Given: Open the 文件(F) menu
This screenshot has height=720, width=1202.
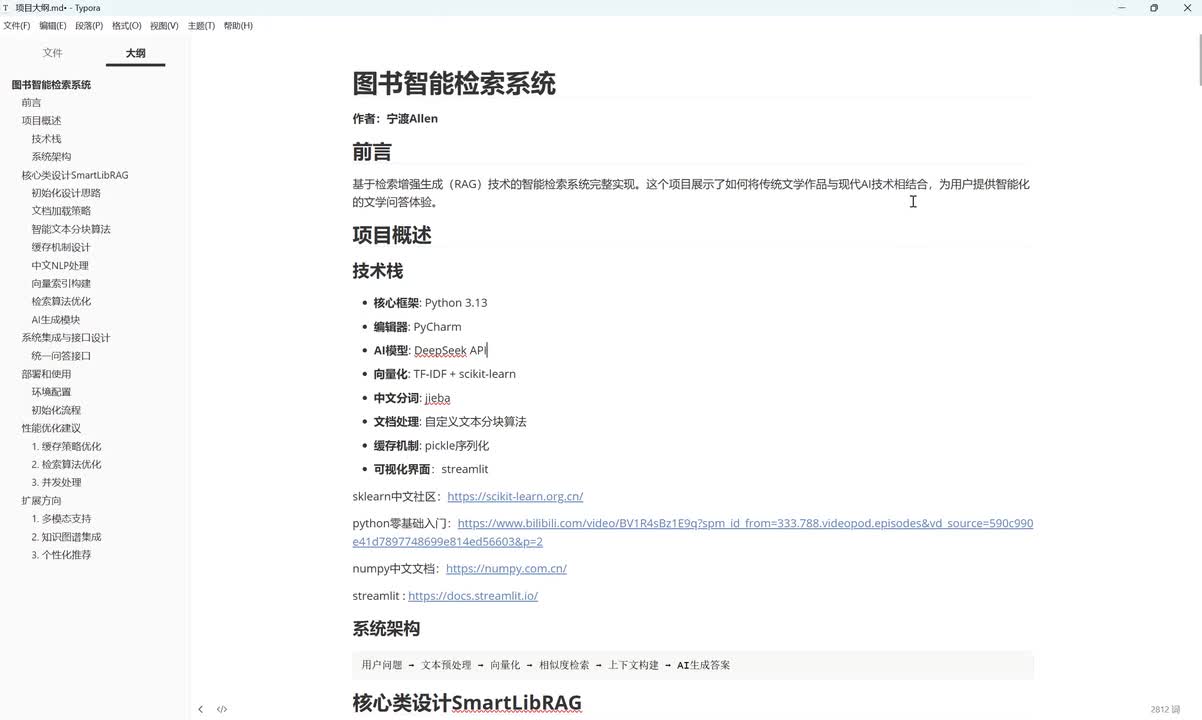Looking at the screenshot, I should click(x=17, y=26).
